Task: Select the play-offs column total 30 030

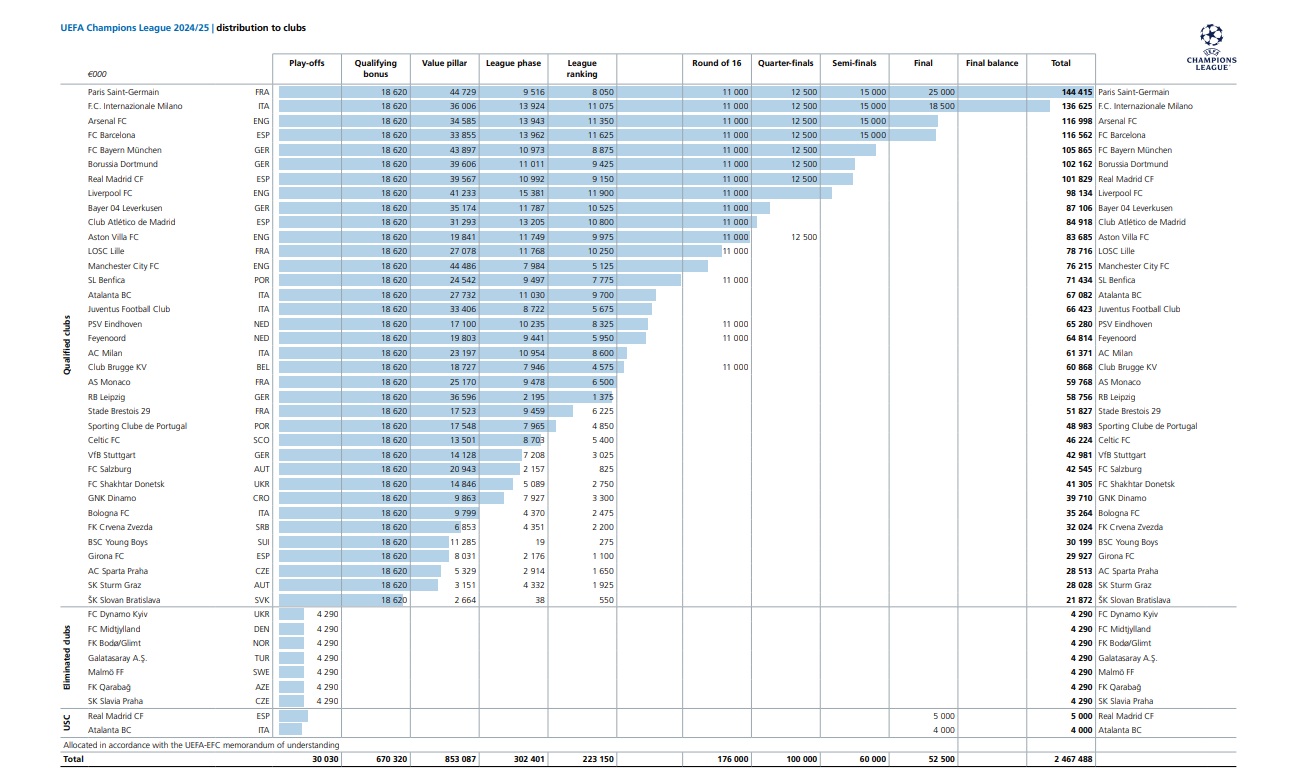Action: click(x=320, y=760)
